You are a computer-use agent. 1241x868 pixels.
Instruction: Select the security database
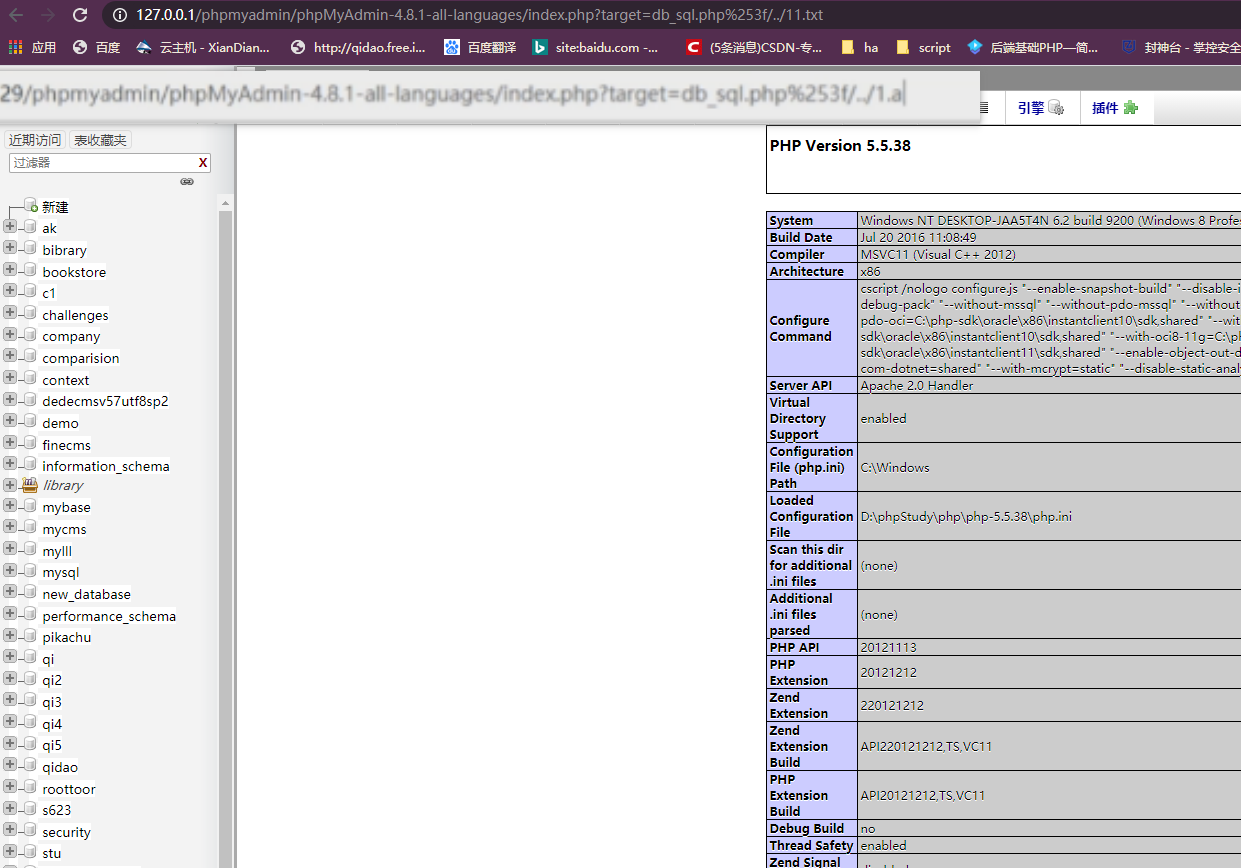66,832
